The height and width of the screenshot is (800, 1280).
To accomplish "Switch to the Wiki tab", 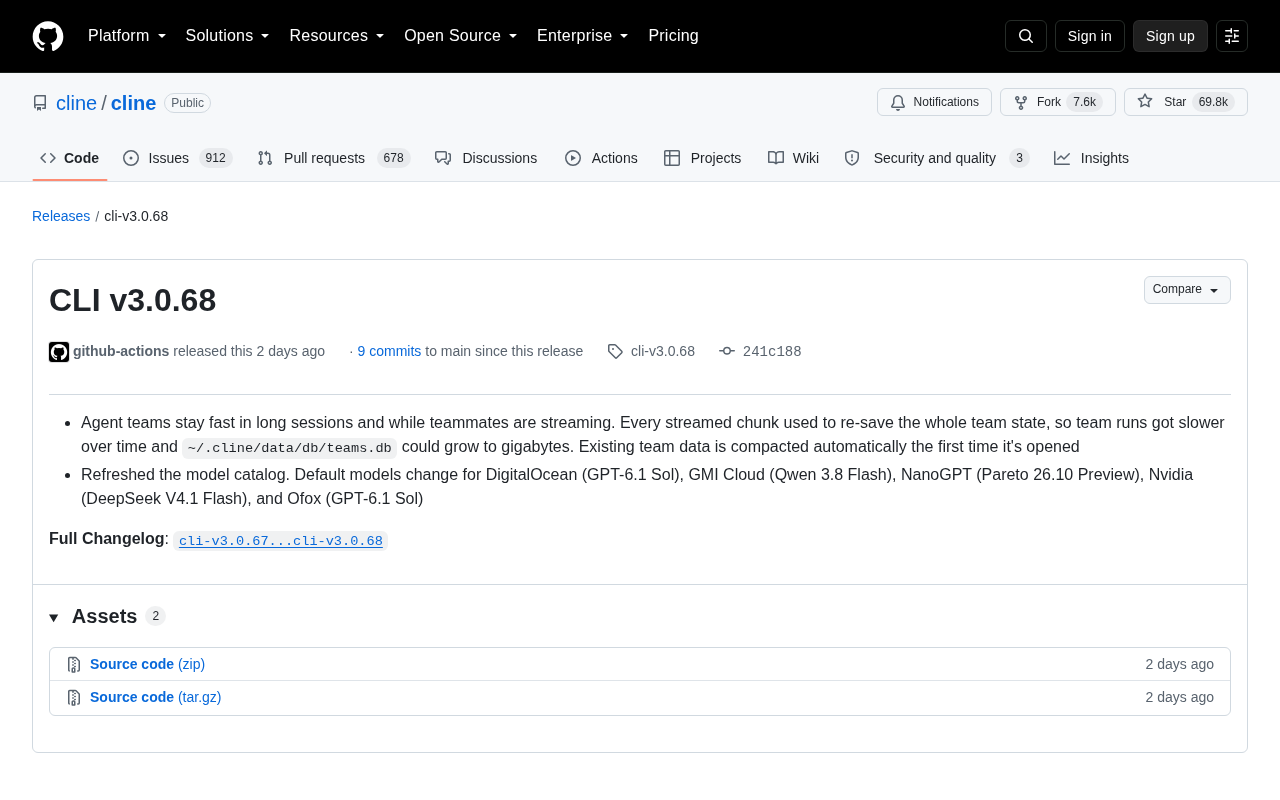I will pos(793,158).
